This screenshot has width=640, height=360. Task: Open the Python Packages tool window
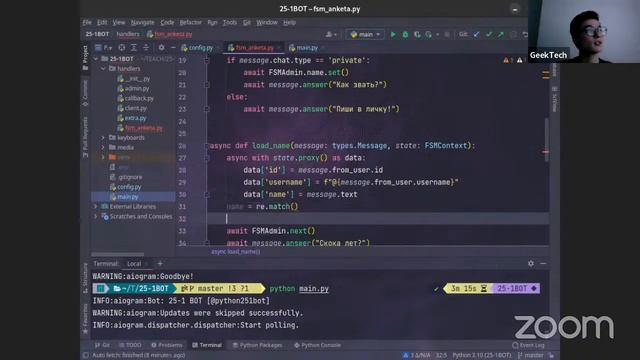point(257,345)
